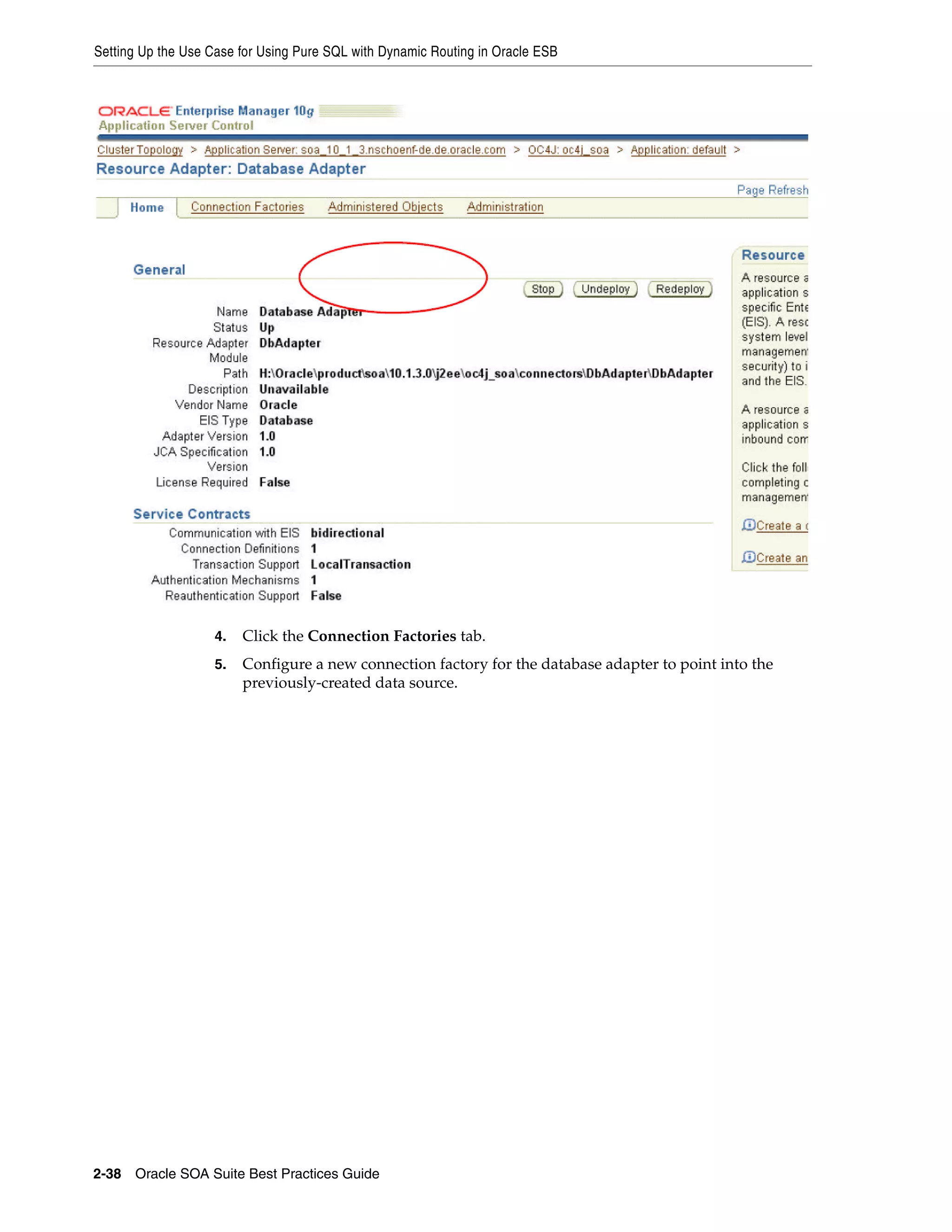The height and width of the screenshot is (1232, 952).
Task: Click the Status value Up
Action: coord(267,328)
